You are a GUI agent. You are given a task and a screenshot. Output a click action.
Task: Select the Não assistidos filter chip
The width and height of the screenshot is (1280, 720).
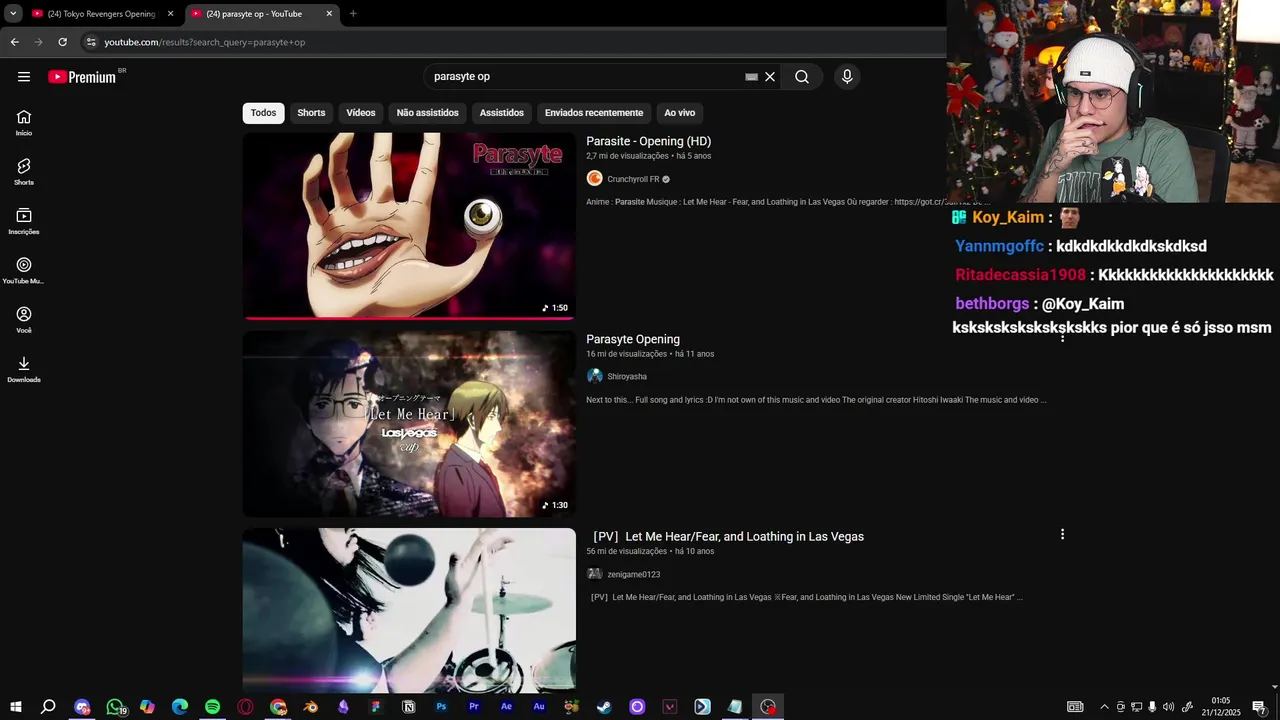click(427, 113)
